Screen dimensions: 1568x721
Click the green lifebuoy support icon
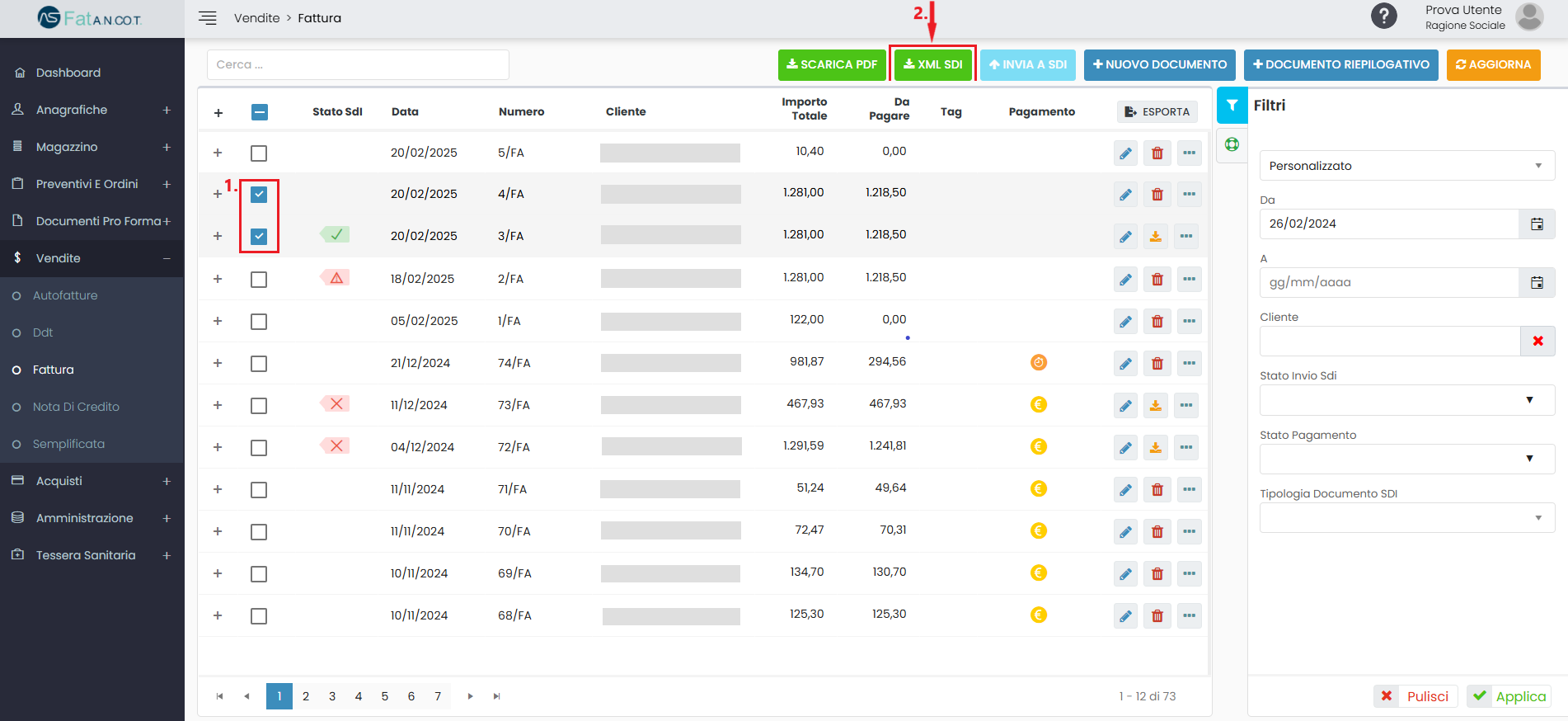tap(1232, 144)
